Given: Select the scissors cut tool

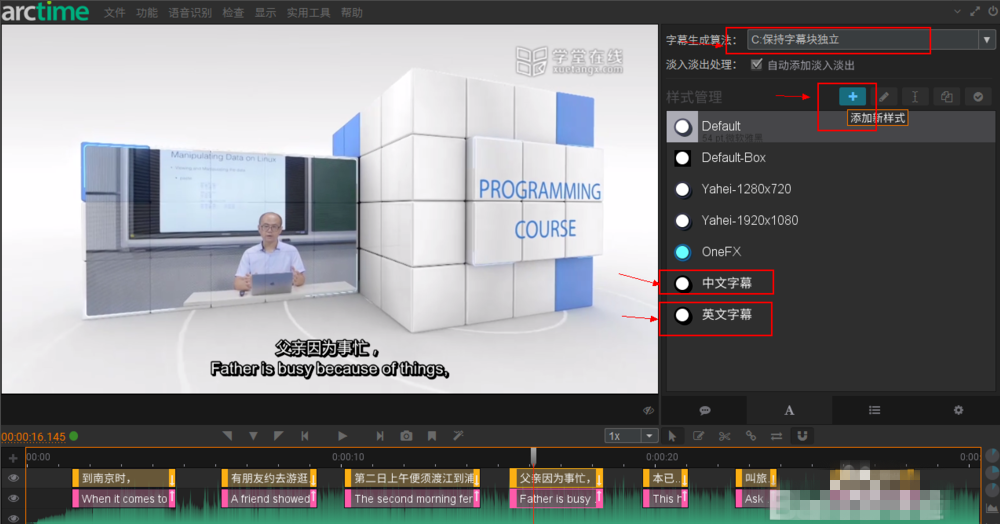Looking at the screenshot, I should coord(724,436).
